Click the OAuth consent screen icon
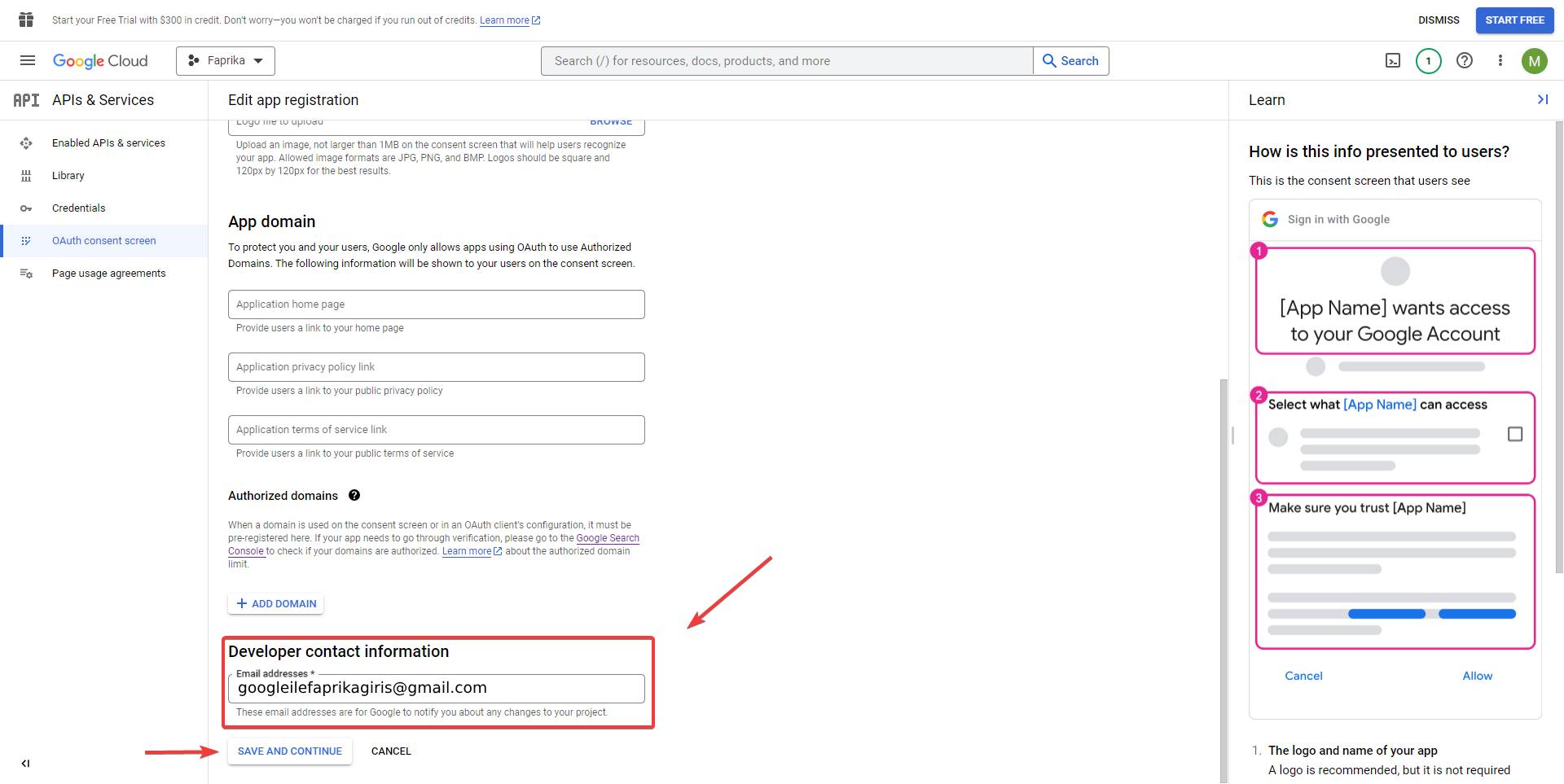The width and height of the screenshot is (1564, 784). [x=26, y=241]
